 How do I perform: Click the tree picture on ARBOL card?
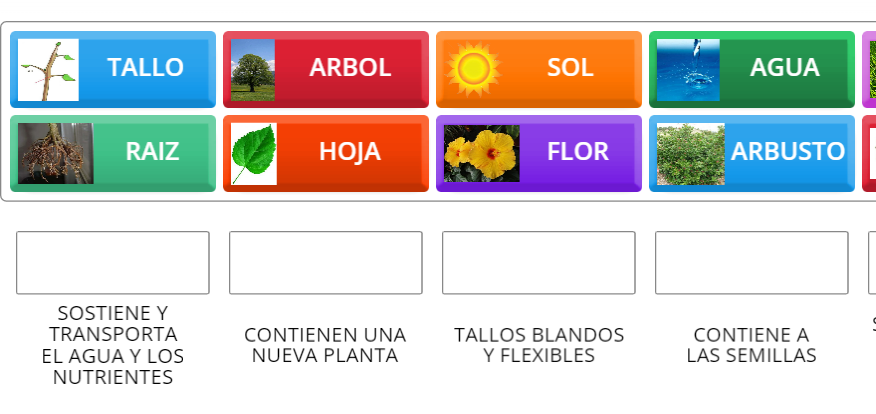pyautogui.click(x=253, y=69)
